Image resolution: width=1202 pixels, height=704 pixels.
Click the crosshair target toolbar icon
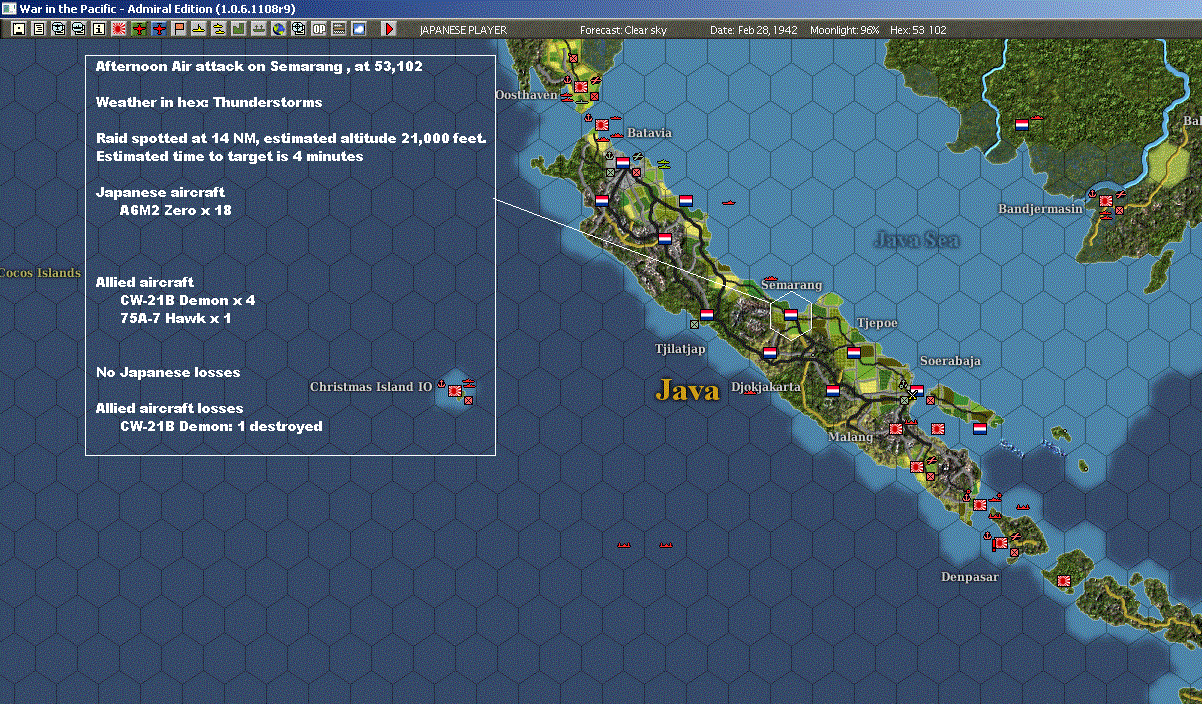click(298, 29)
